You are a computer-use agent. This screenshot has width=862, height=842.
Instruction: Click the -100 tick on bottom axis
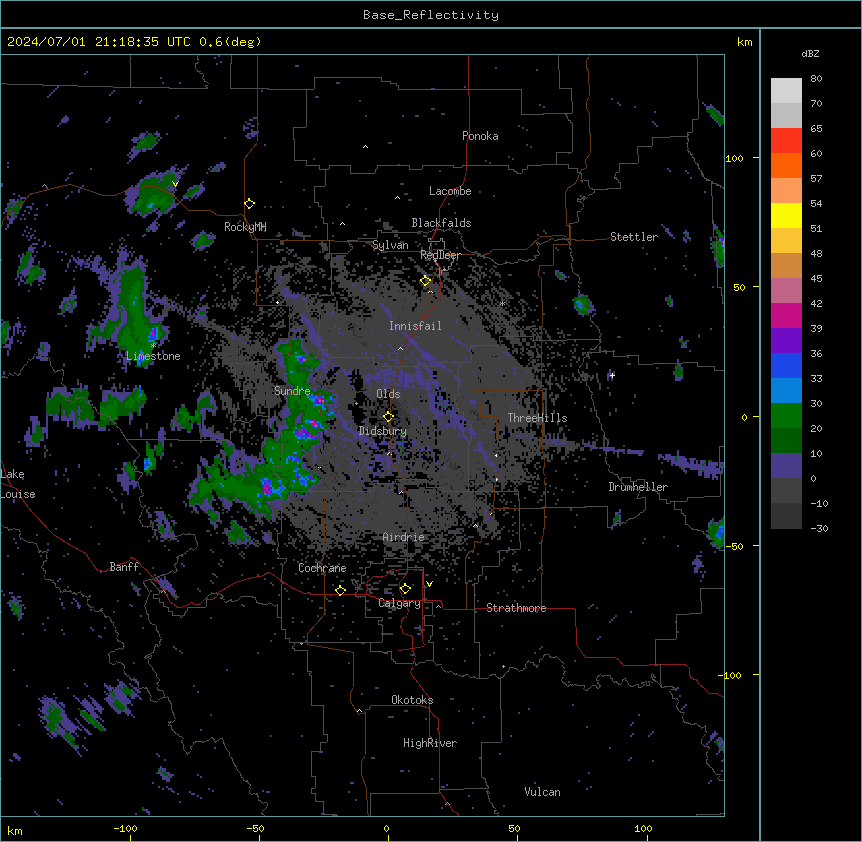[x=125, y=828]
